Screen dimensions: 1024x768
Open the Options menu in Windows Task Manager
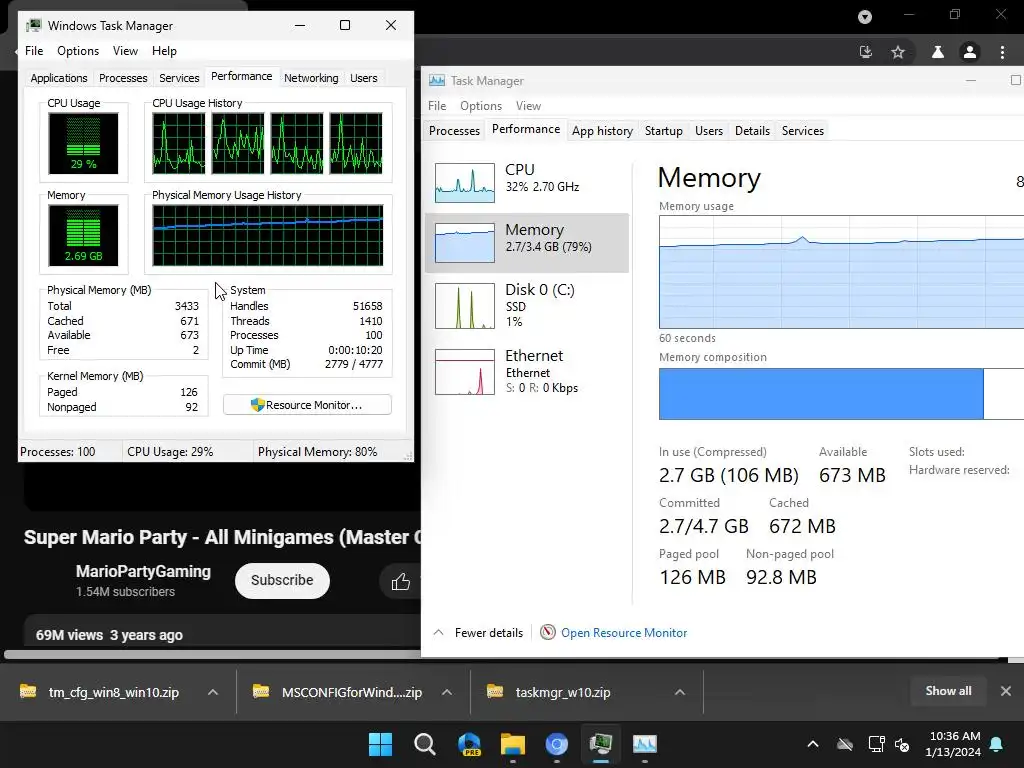point(78,51)
